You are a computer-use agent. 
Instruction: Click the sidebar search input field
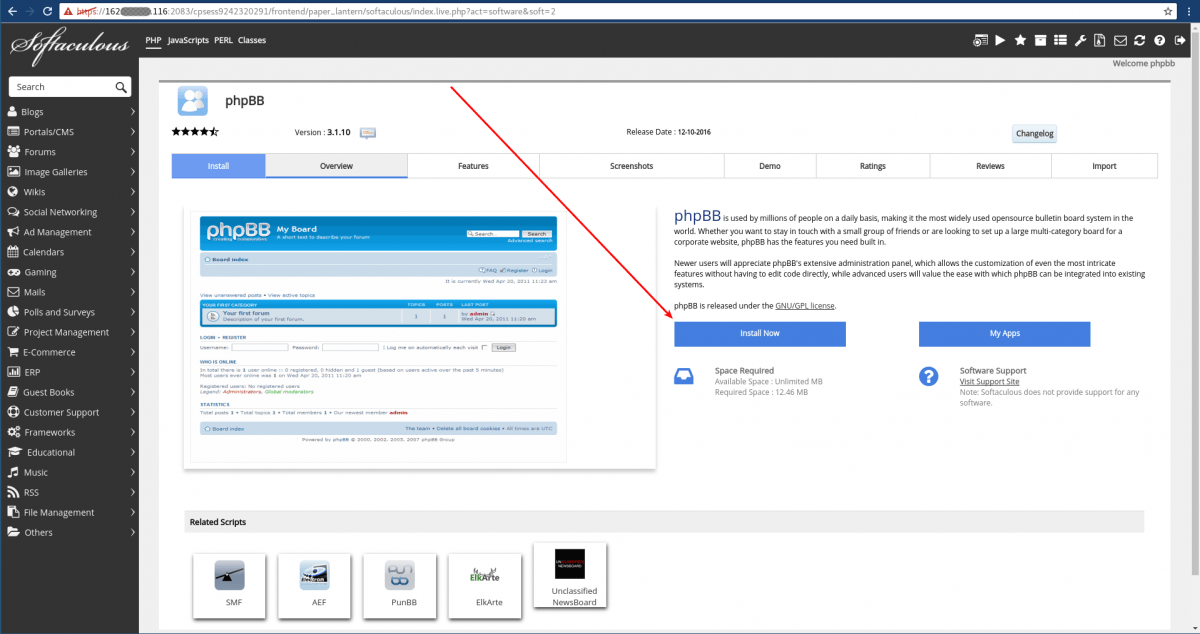coord(60,86)
